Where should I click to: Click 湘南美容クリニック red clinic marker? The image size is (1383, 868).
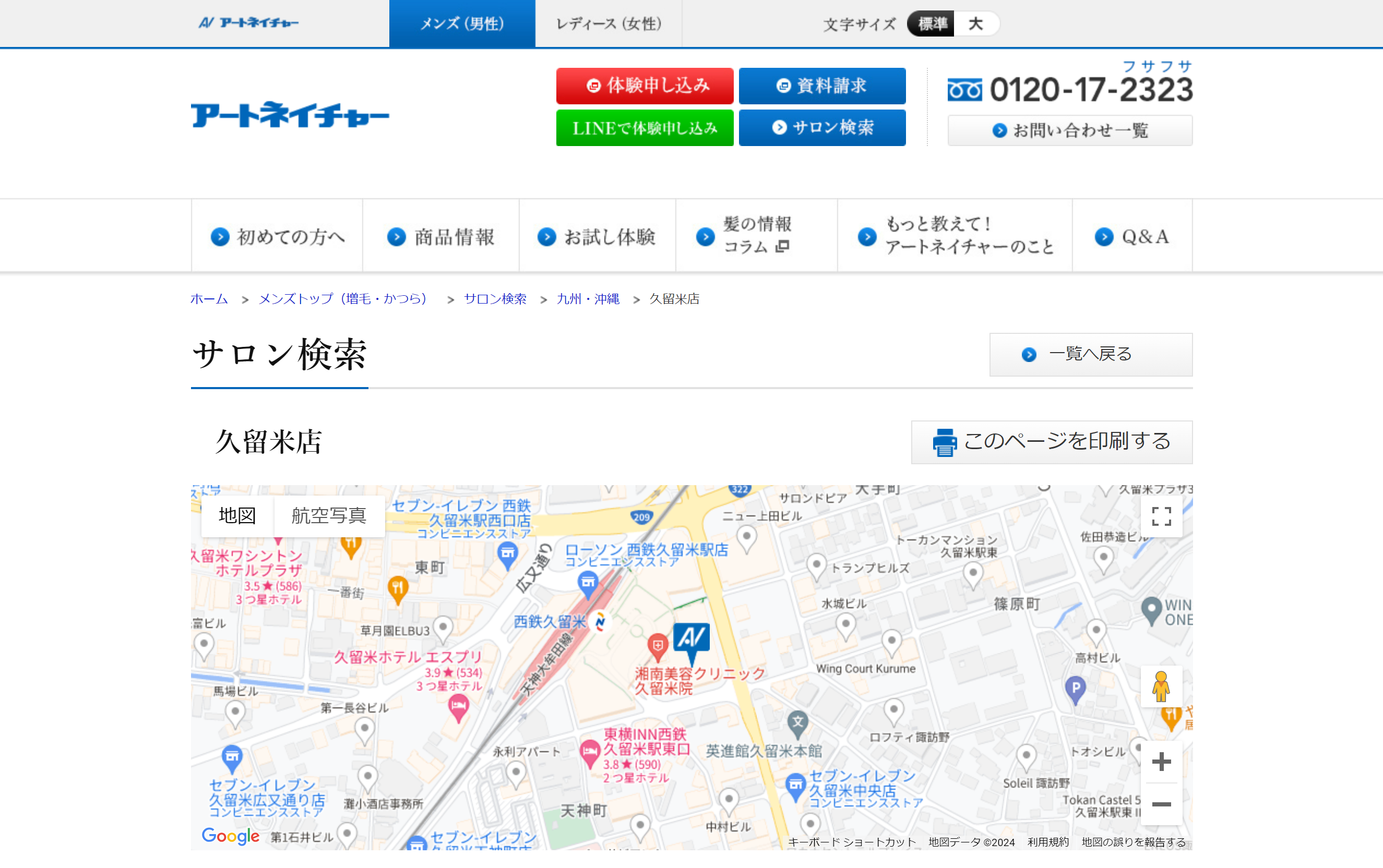[658, 647]
